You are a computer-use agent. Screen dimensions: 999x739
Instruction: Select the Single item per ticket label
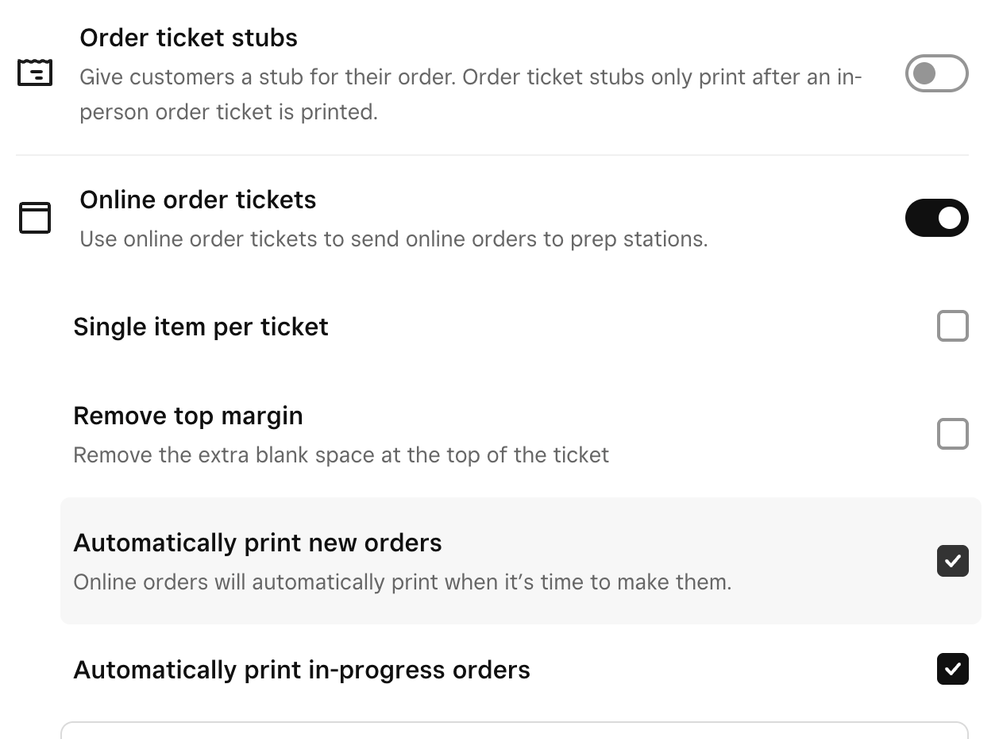(200, 327)
